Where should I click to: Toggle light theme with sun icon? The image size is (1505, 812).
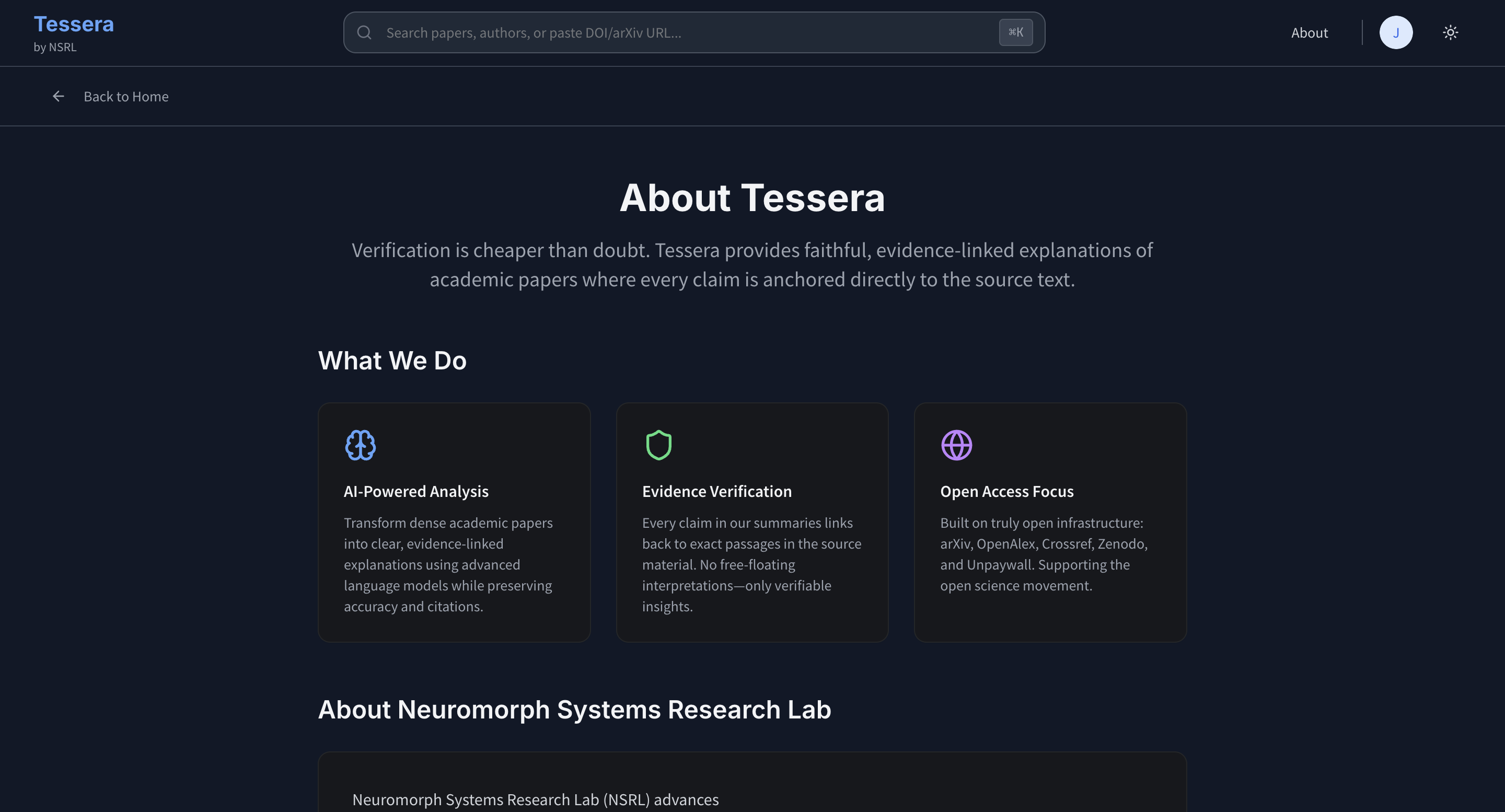pyautogui.click(x=1450, y=33)
